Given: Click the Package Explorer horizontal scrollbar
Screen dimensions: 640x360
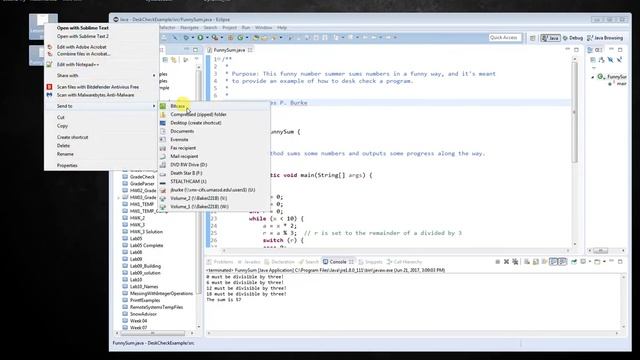Looking at the screenshot, I should (x=152, y=333).
